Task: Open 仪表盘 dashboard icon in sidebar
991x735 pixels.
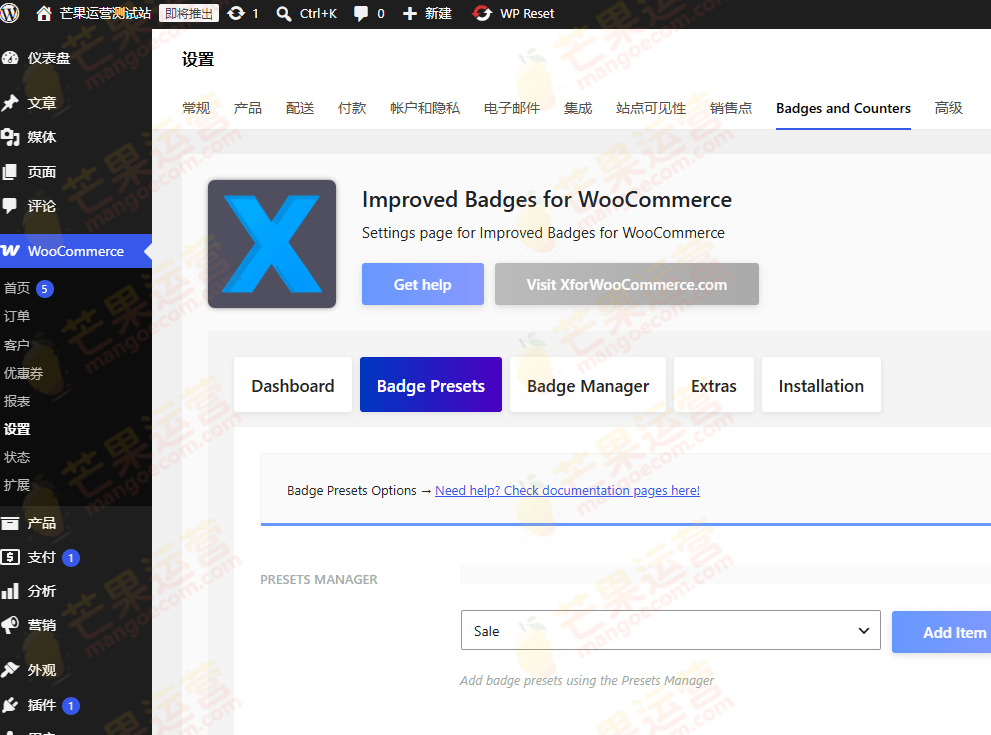Action: point(10,58)
